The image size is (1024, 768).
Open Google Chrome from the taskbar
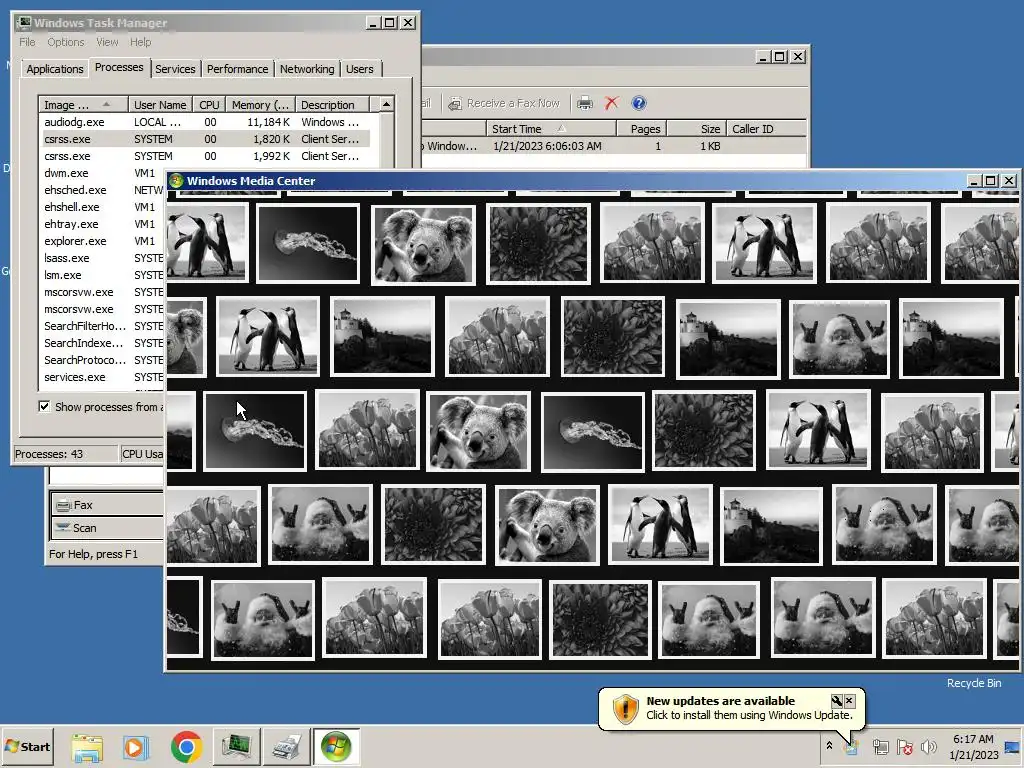(186, 747)
